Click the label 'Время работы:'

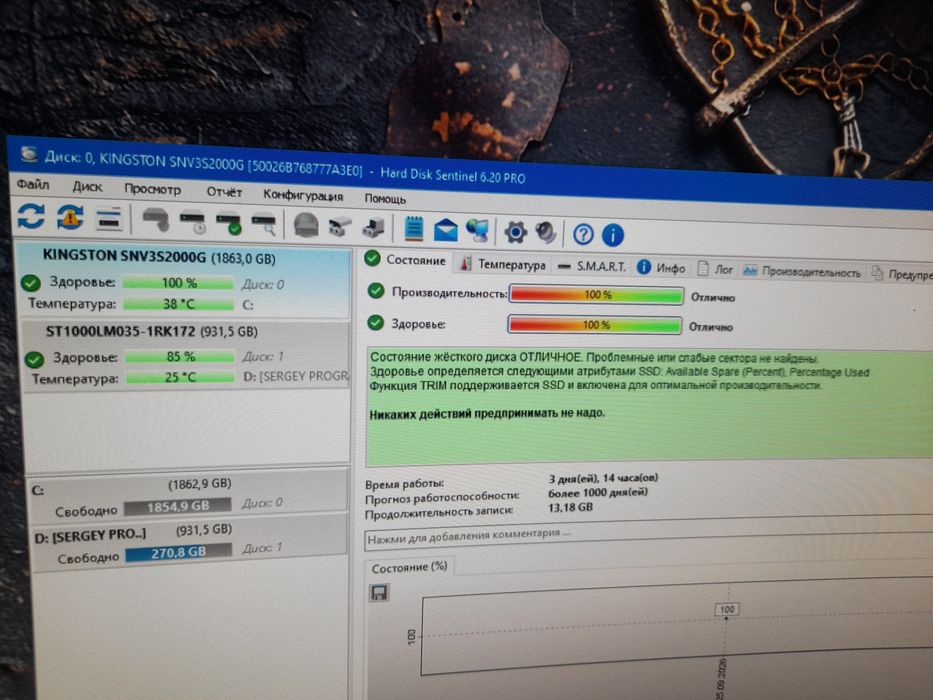pos(404,484)
